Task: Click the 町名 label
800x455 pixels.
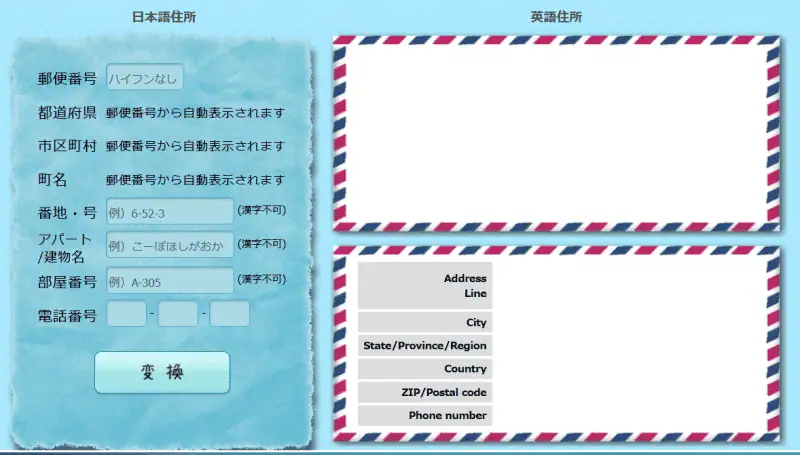Action: (52, 180)
